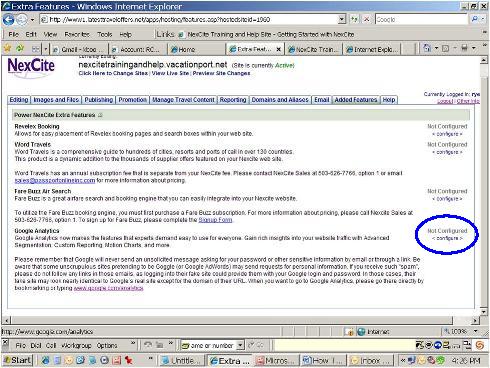Click configure link for Word Travels
The width and height of the screenshot is (490, 368).
coord(447,152)
